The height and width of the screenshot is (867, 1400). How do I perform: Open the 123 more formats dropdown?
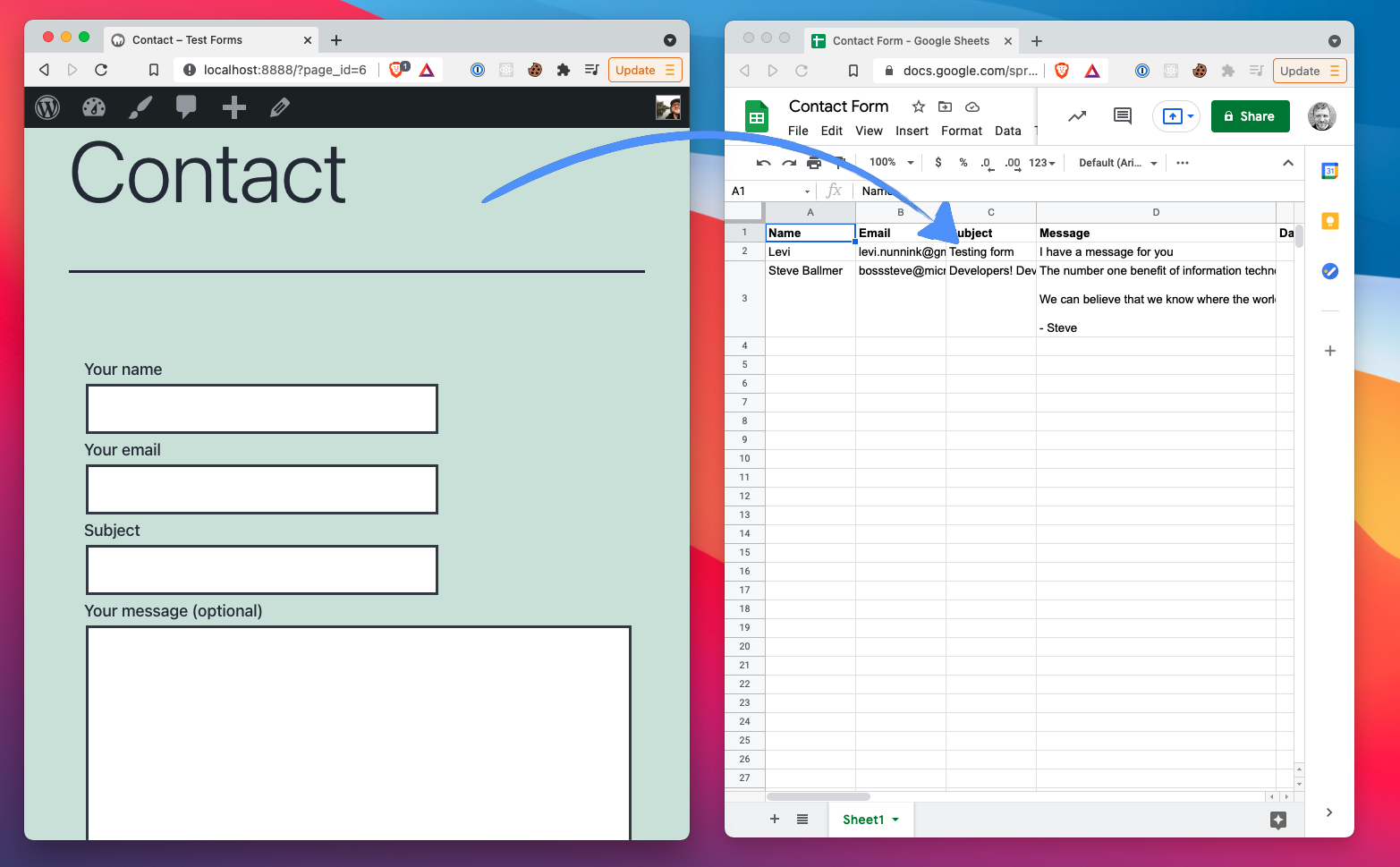[1041, 163]
